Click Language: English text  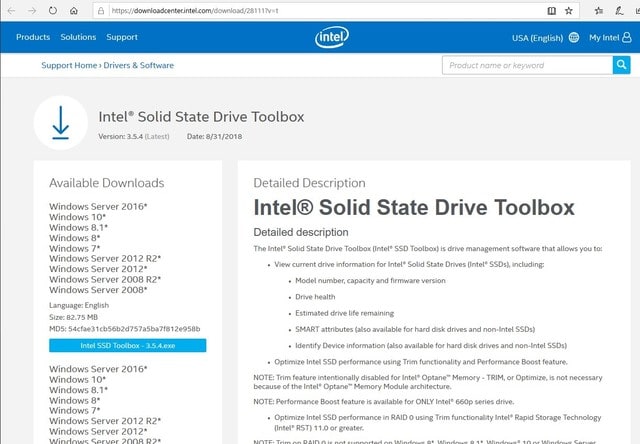coord(79,305)
